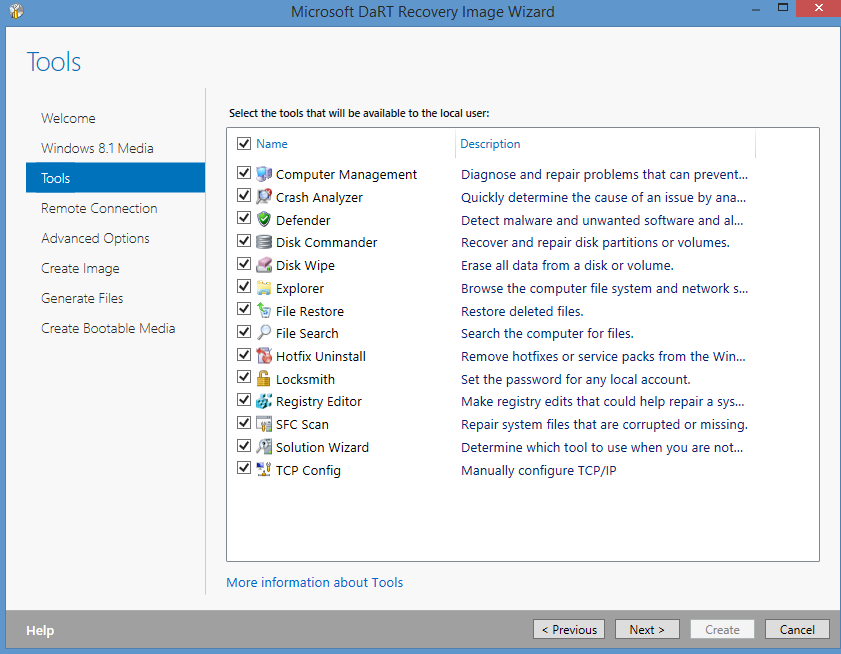Click the Cancel button
Viewport: 841px width, 654px height.
click(797, 629)
